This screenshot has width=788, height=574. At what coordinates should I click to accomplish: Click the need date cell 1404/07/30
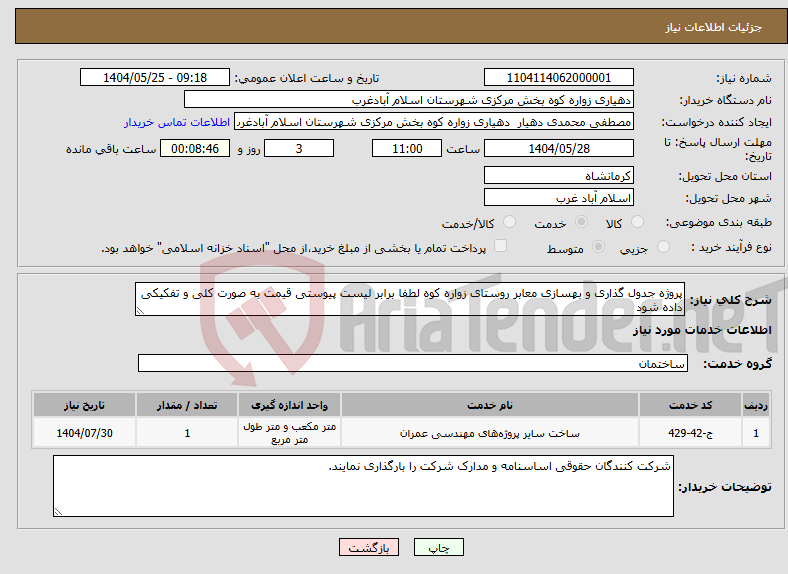coord(84,433)
